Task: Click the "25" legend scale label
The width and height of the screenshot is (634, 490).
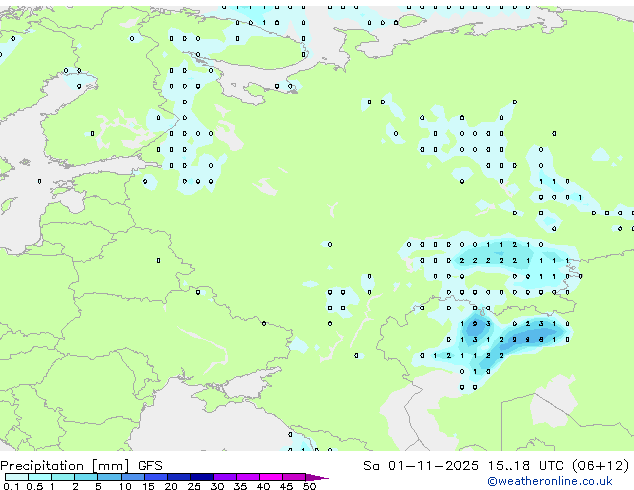Action: tap(194, 486)
